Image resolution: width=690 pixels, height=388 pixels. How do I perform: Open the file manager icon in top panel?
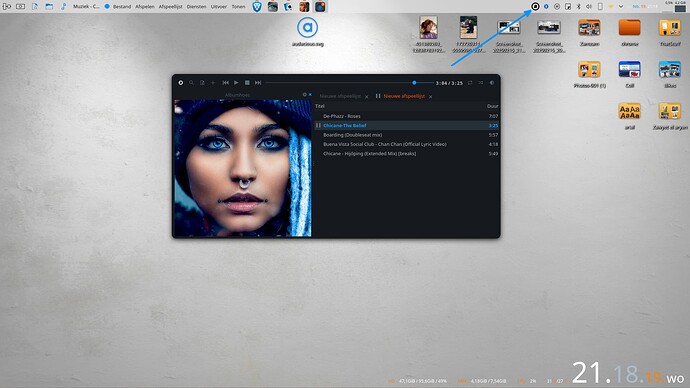tap(49, 7)
